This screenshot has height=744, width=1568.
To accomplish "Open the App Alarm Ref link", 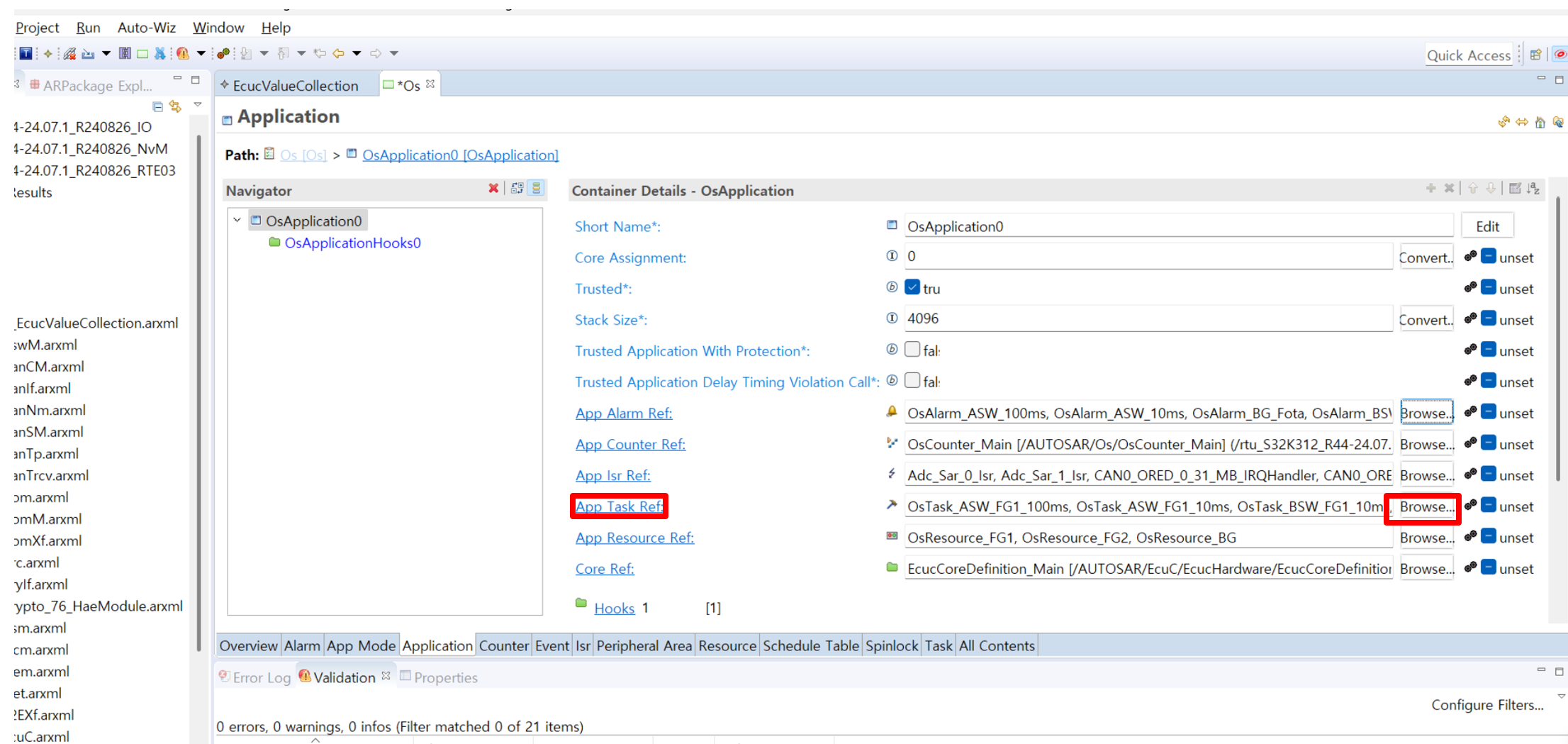I will click(623, 413).
